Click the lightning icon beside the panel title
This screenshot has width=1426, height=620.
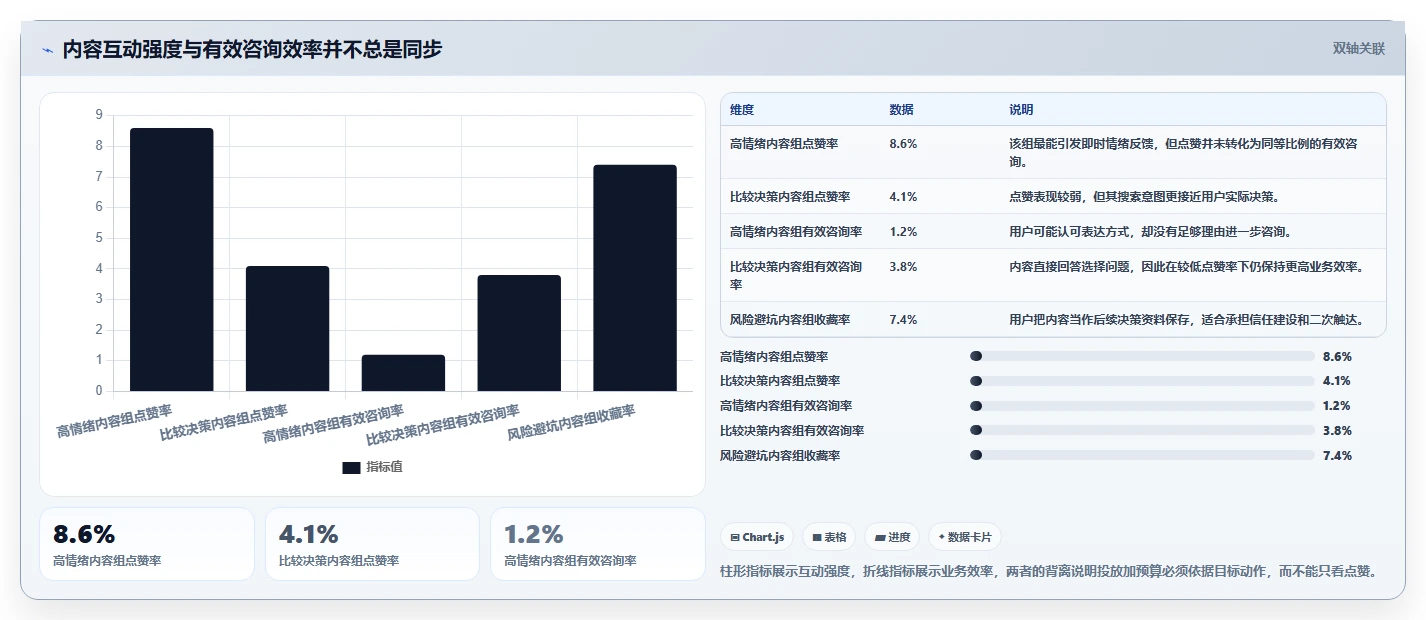click(x=48, y=50)
